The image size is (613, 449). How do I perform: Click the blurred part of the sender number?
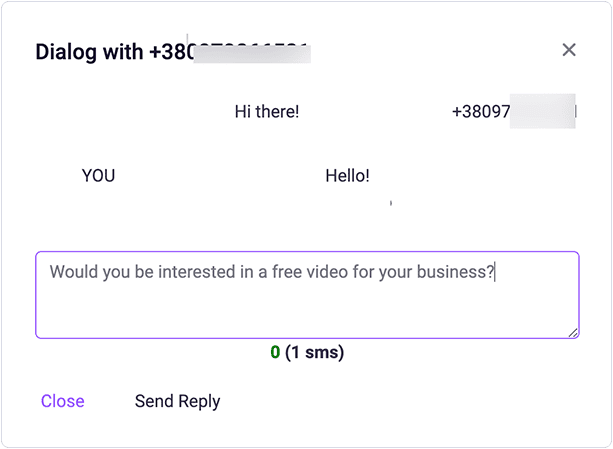click(x=543, y=112)
